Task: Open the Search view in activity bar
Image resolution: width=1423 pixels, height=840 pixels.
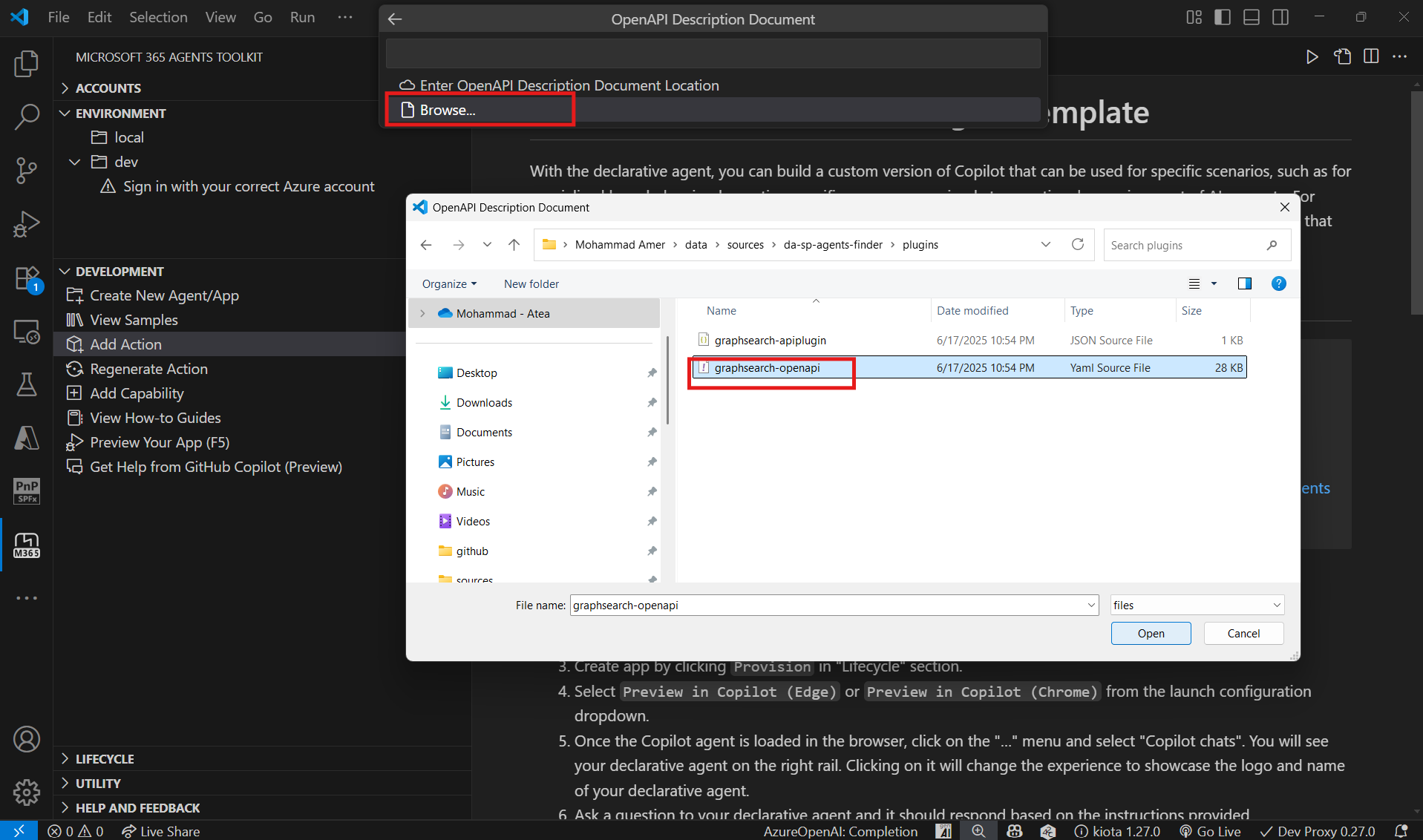Action: 27,117
